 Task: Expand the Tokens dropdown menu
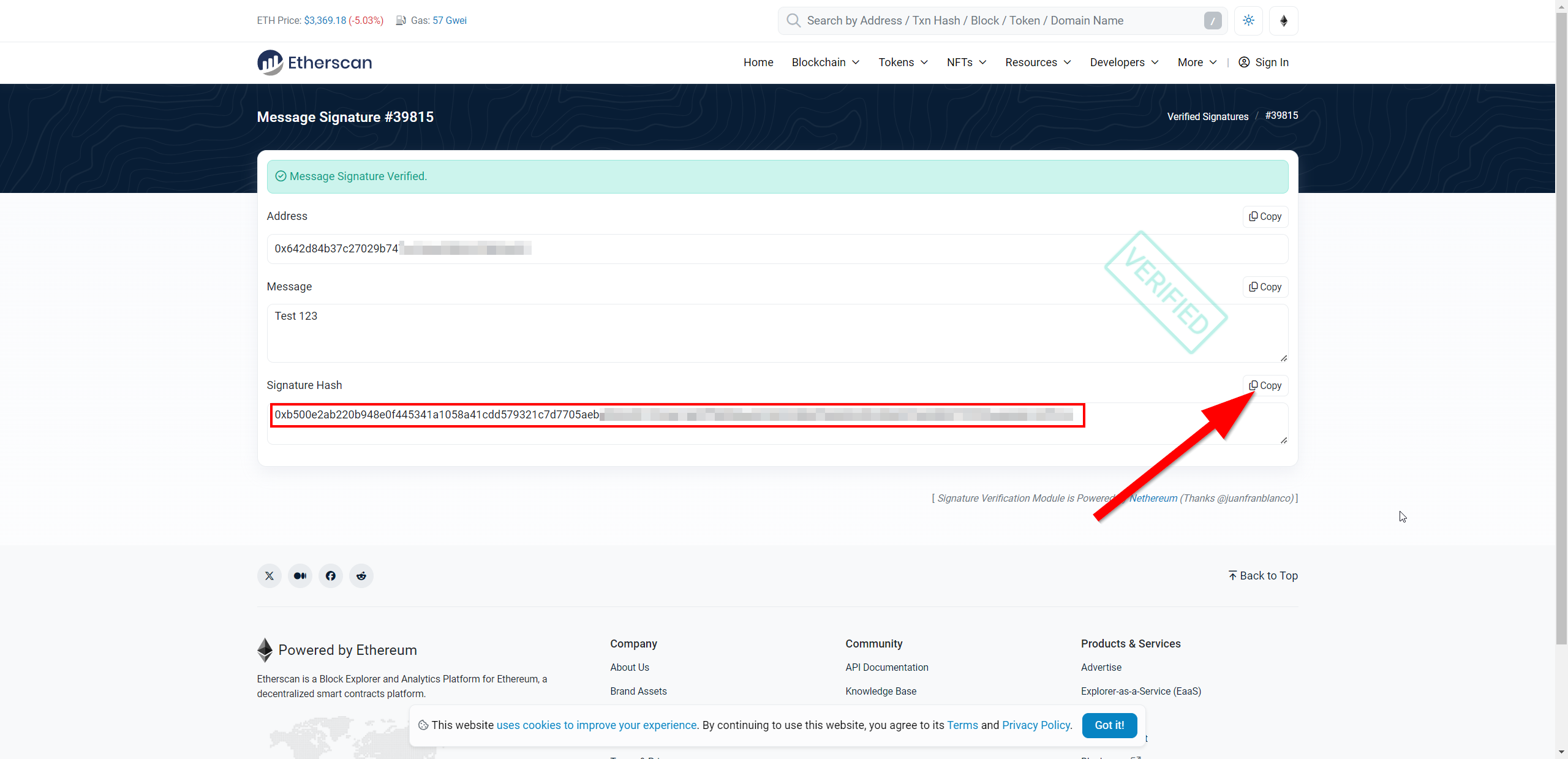click(x=903, y=62)
